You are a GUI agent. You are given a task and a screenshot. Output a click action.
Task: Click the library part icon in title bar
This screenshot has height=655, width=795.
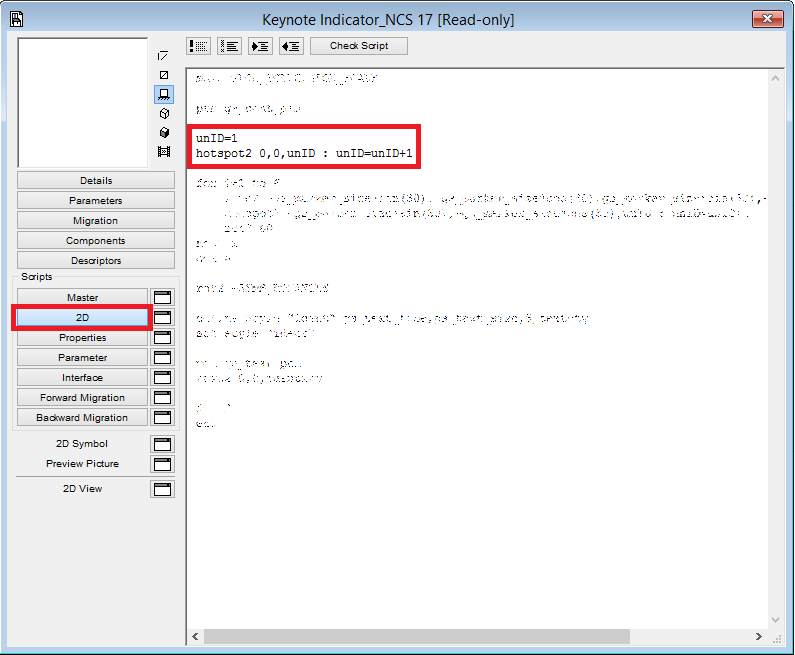[x=17, y=19]
